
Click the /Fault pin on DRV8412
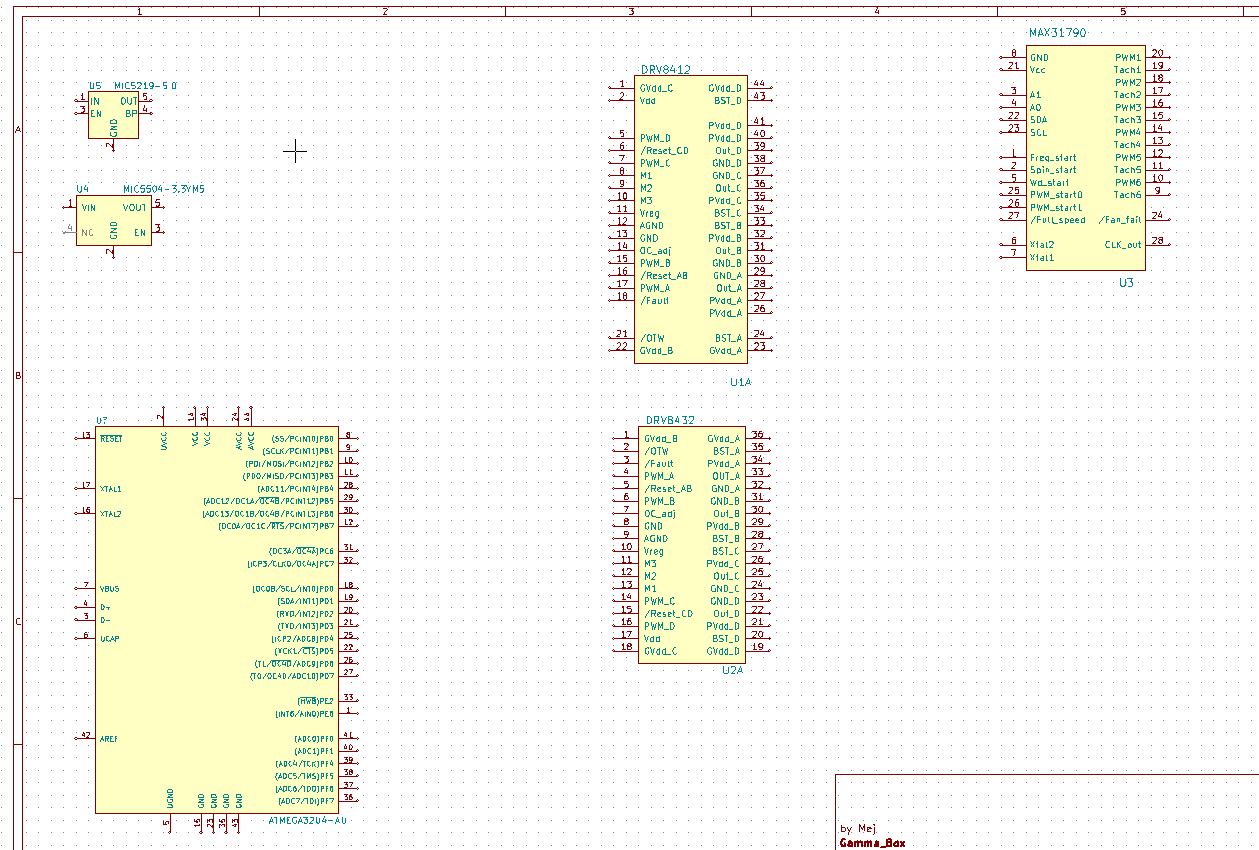[x=654, y=300]
